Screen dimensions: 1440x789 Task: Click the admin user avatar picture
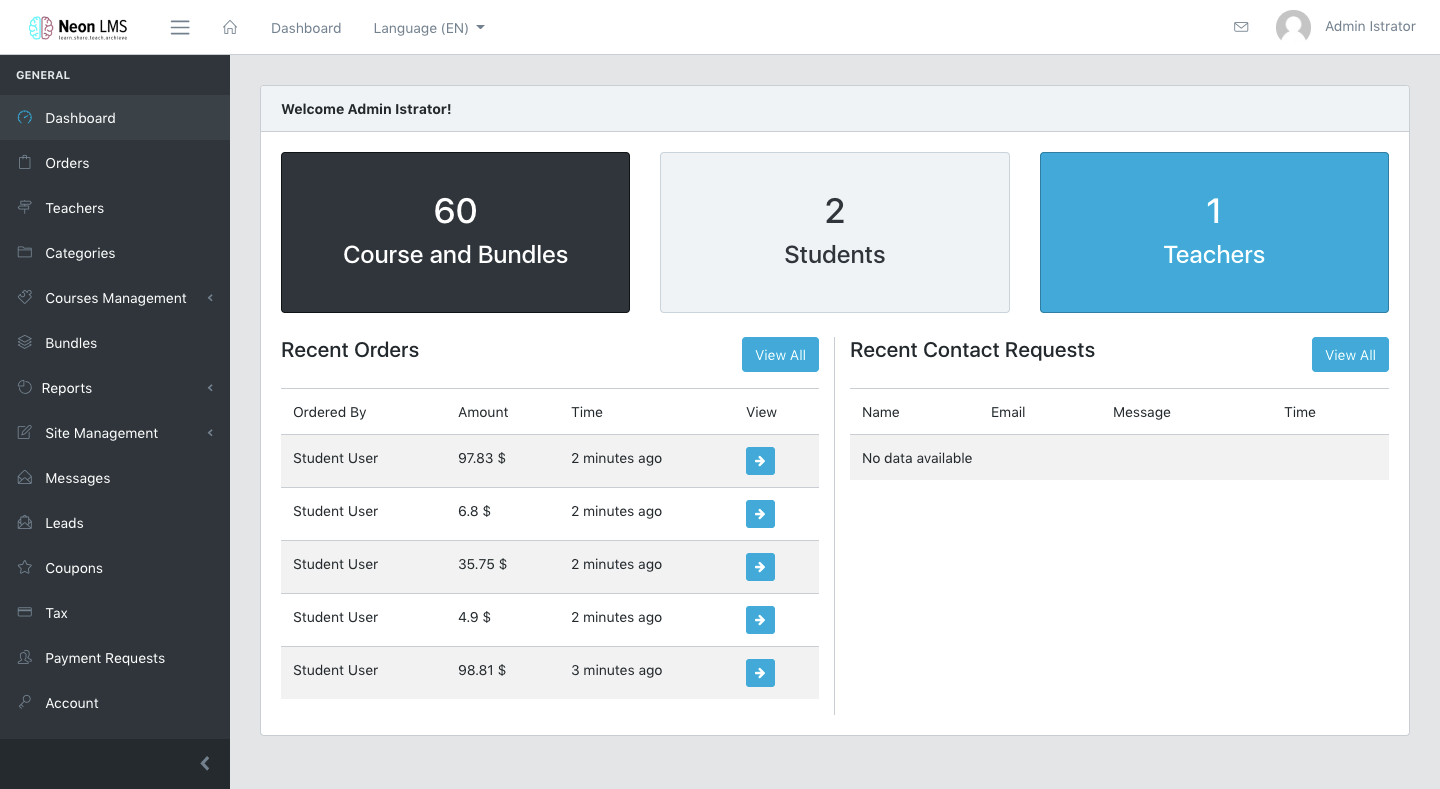1293,27
